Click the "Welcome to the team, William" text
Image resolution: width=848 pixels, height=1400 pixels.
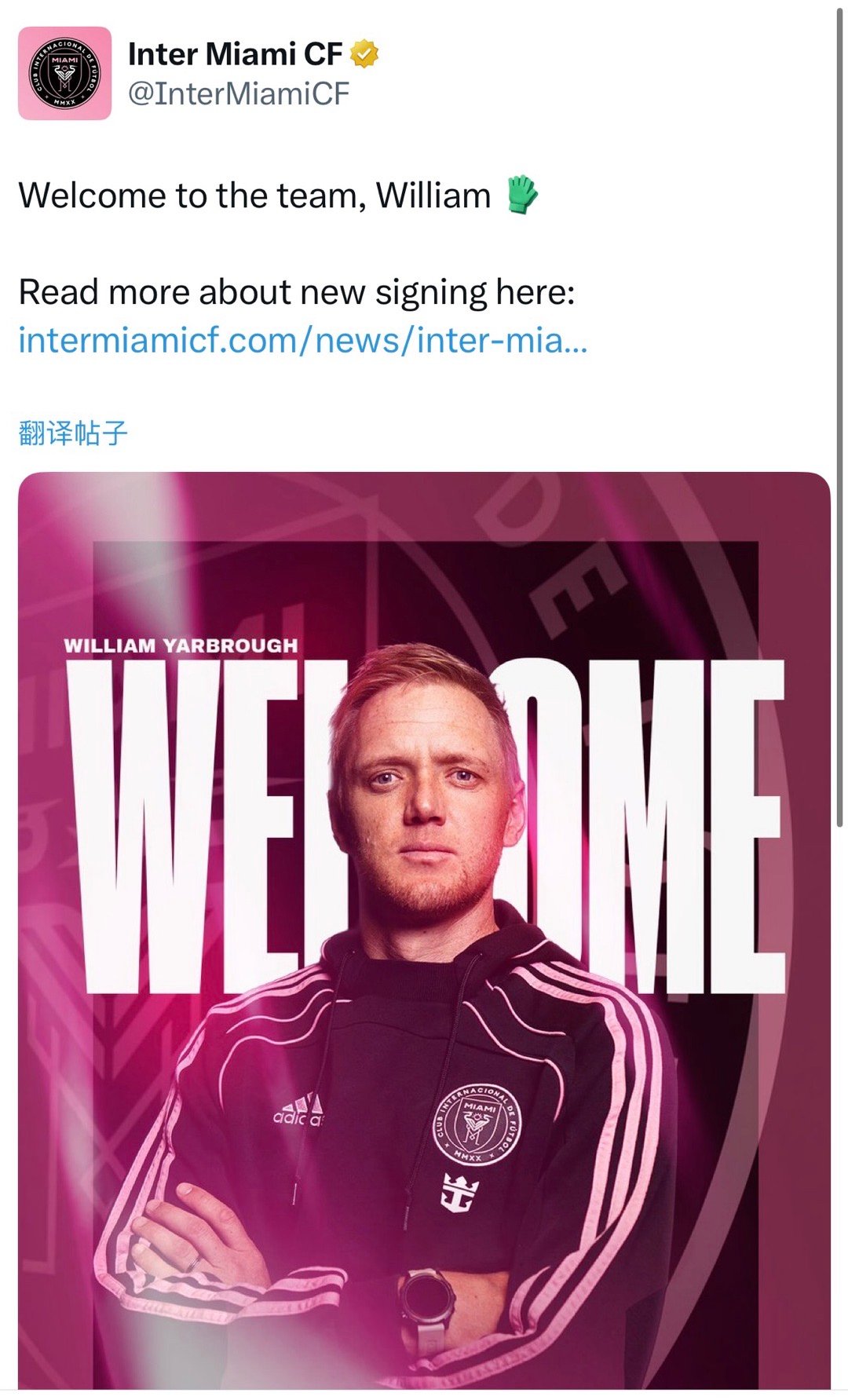254,196
